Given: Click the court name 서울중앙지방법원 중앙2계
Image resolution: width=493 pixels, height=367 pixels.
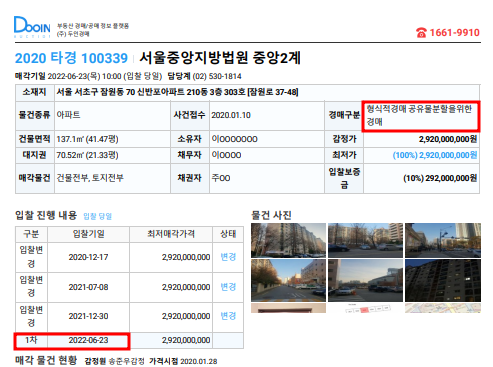Looking at the screenshot, I should coord(220,58).
